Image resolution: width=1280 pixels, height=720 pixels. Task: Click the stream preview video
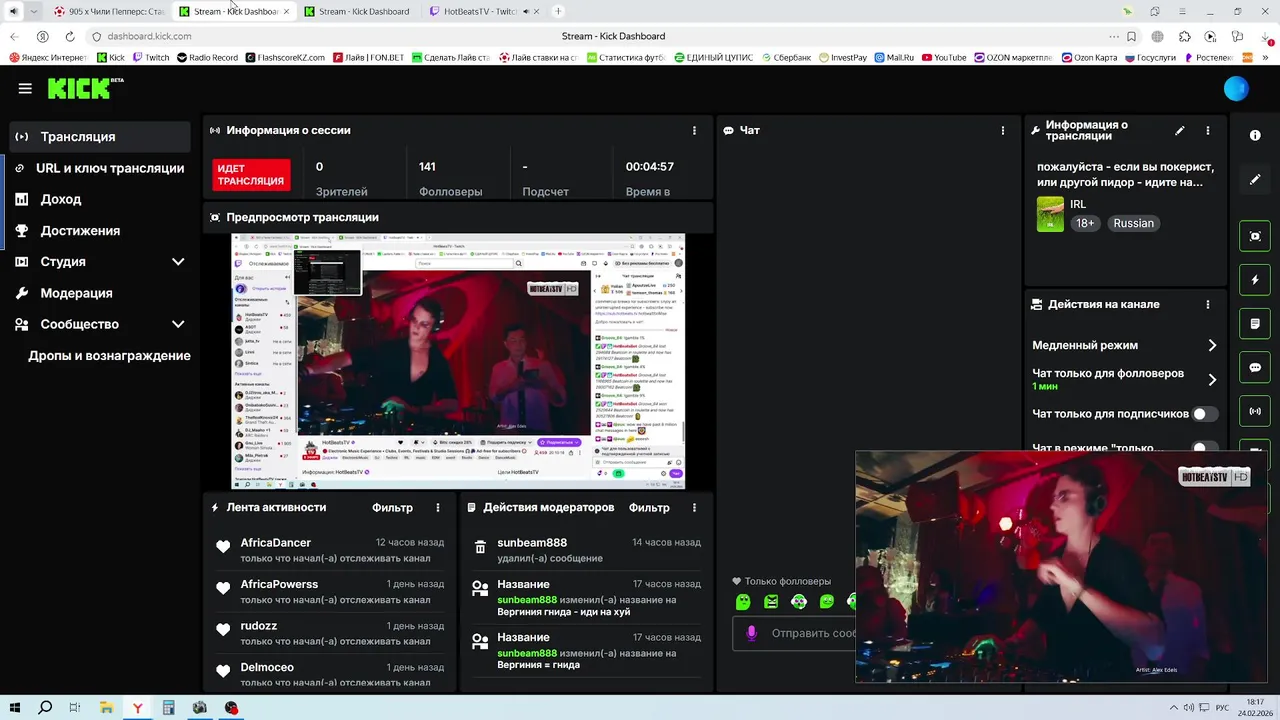coord(458,361)
